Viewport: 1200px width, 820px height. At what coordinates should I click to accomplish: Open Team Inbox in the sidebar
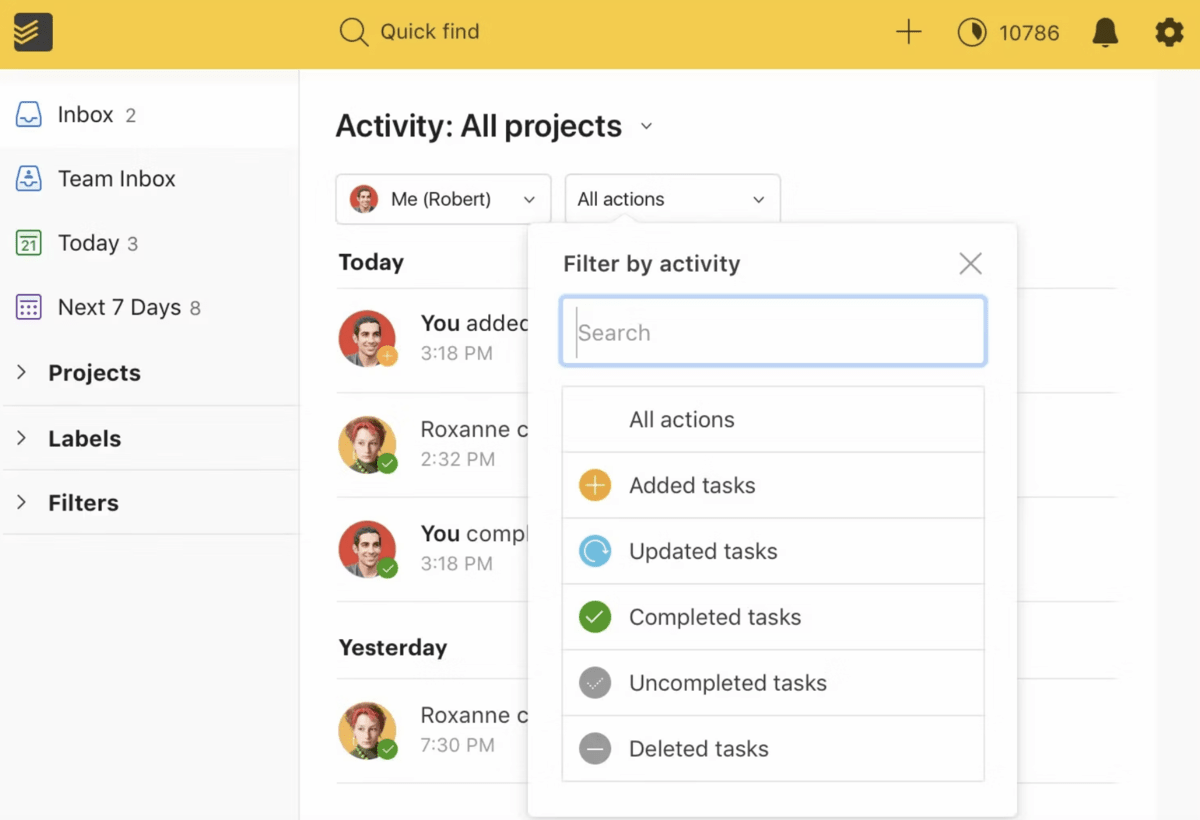coord(150,179)
